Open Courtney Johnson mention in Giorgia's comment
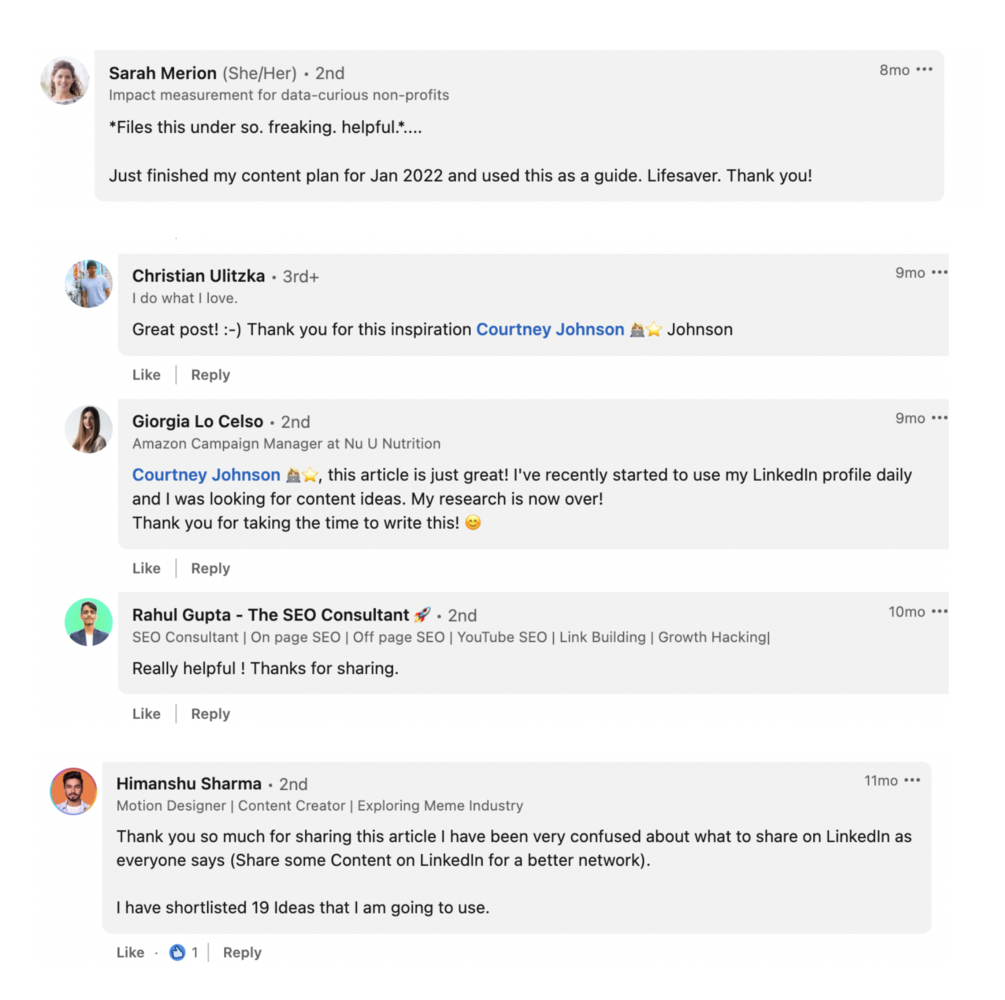Screen dimensions: 1005x1000 click(x=206, y=475)
